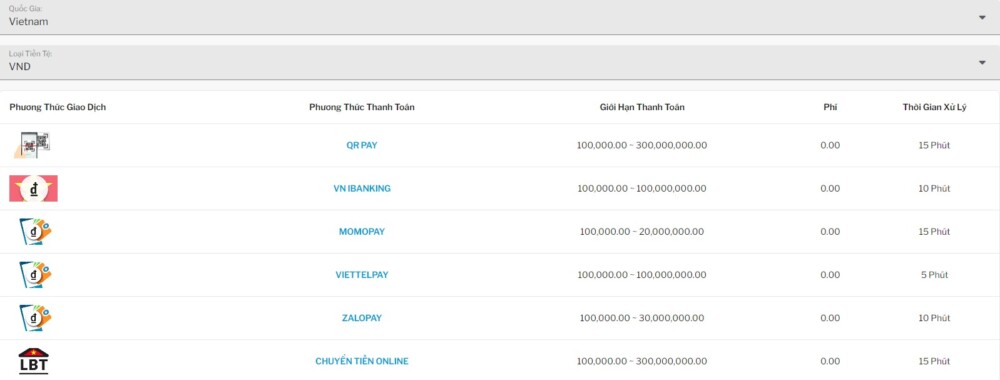Open the Loại Tiền Tệ currency dropdown

500,62
